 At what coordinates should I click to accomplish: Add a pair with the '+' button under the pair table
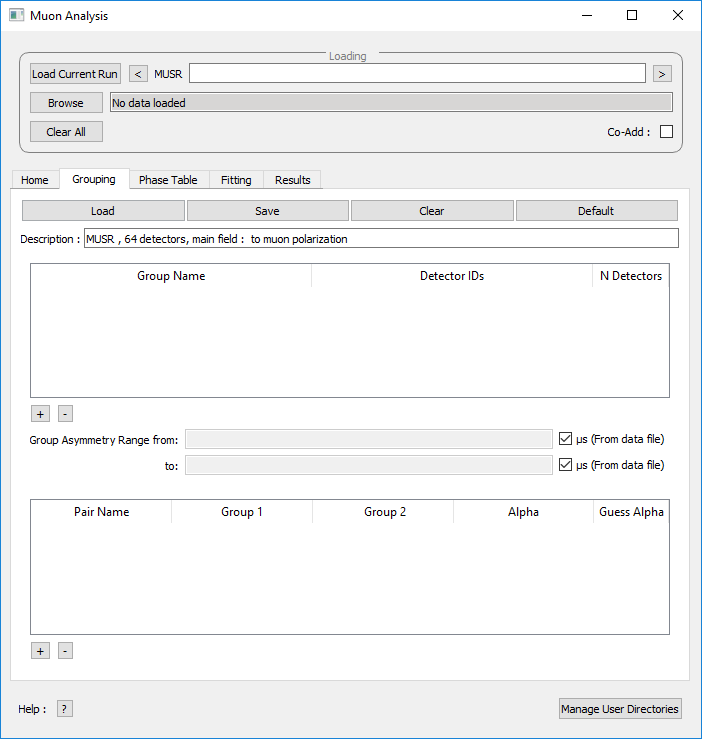pos(40,651)
